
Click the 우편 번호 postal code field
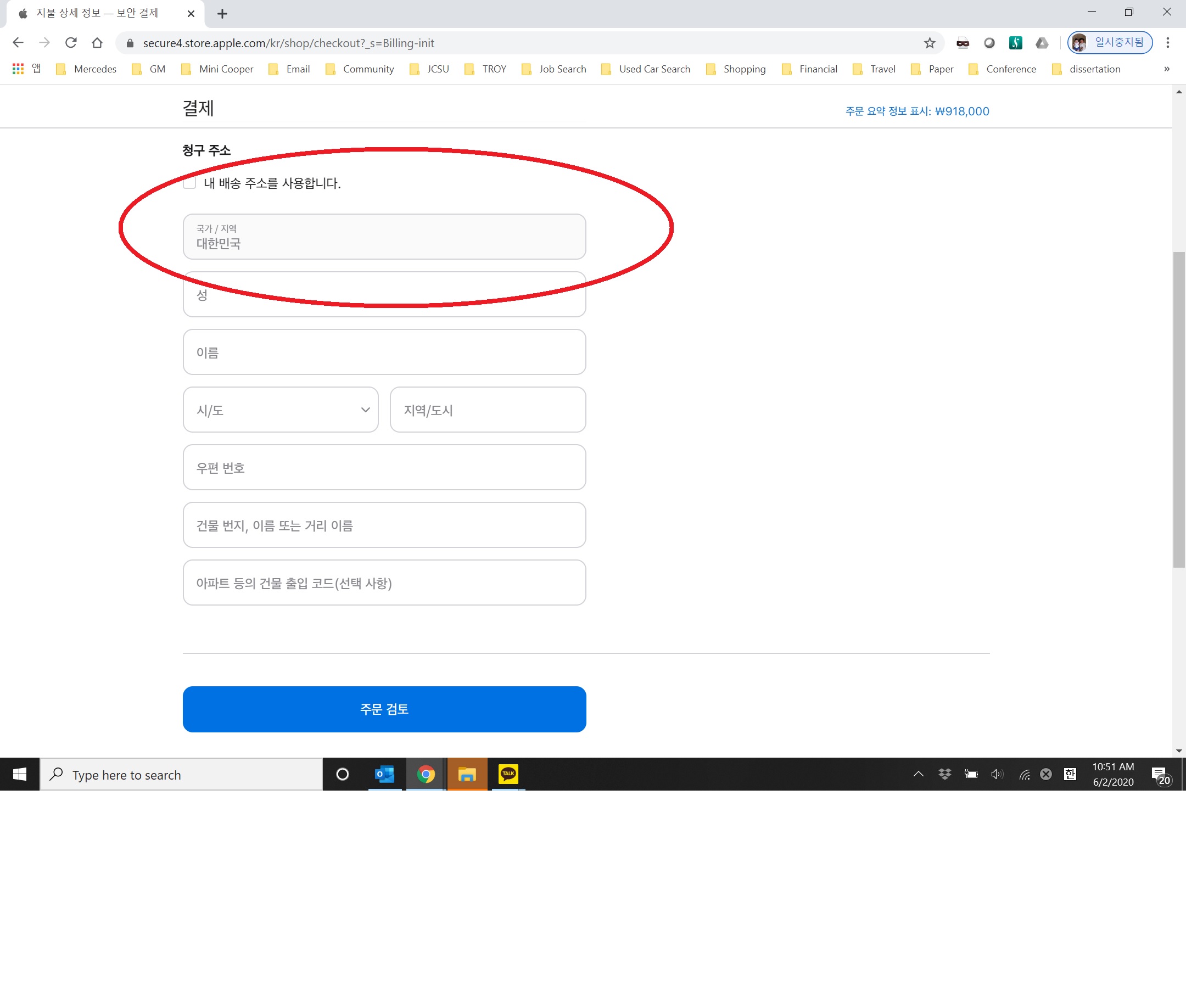[x=384, y=467]
